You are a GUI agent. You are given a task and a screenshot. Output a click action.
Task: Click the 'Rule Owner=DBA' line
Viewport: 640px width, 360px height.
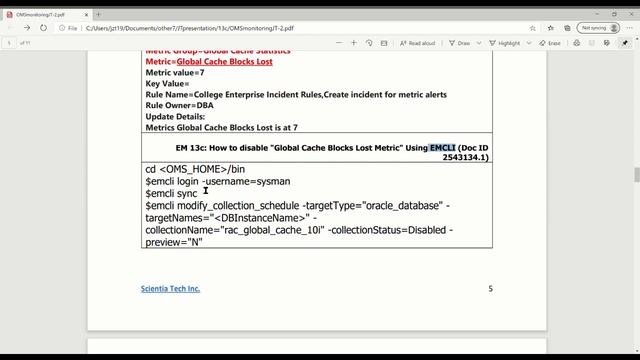coord(180,105)
